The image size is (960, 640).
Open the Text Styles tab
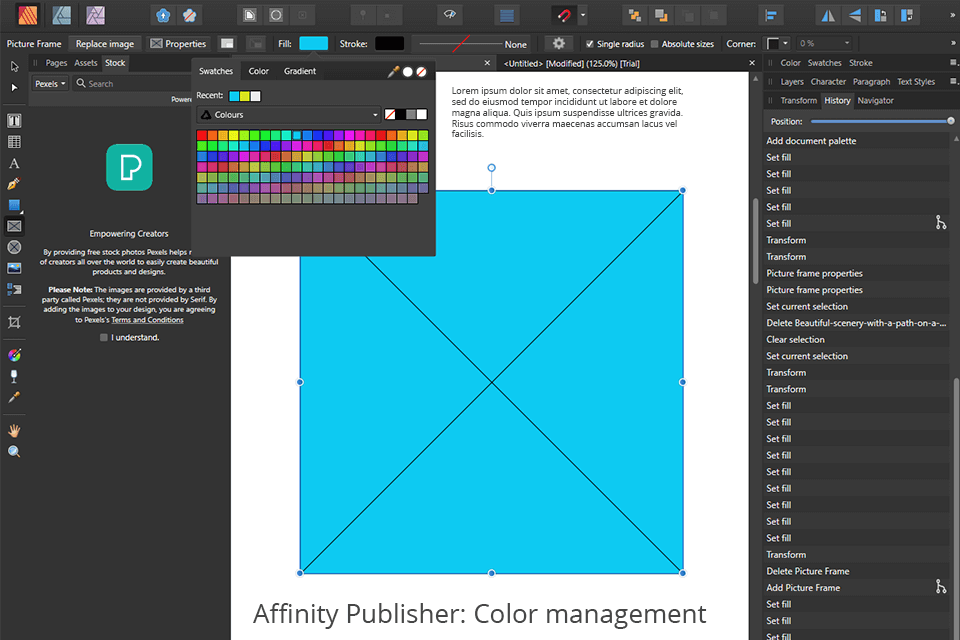(916, 81)
